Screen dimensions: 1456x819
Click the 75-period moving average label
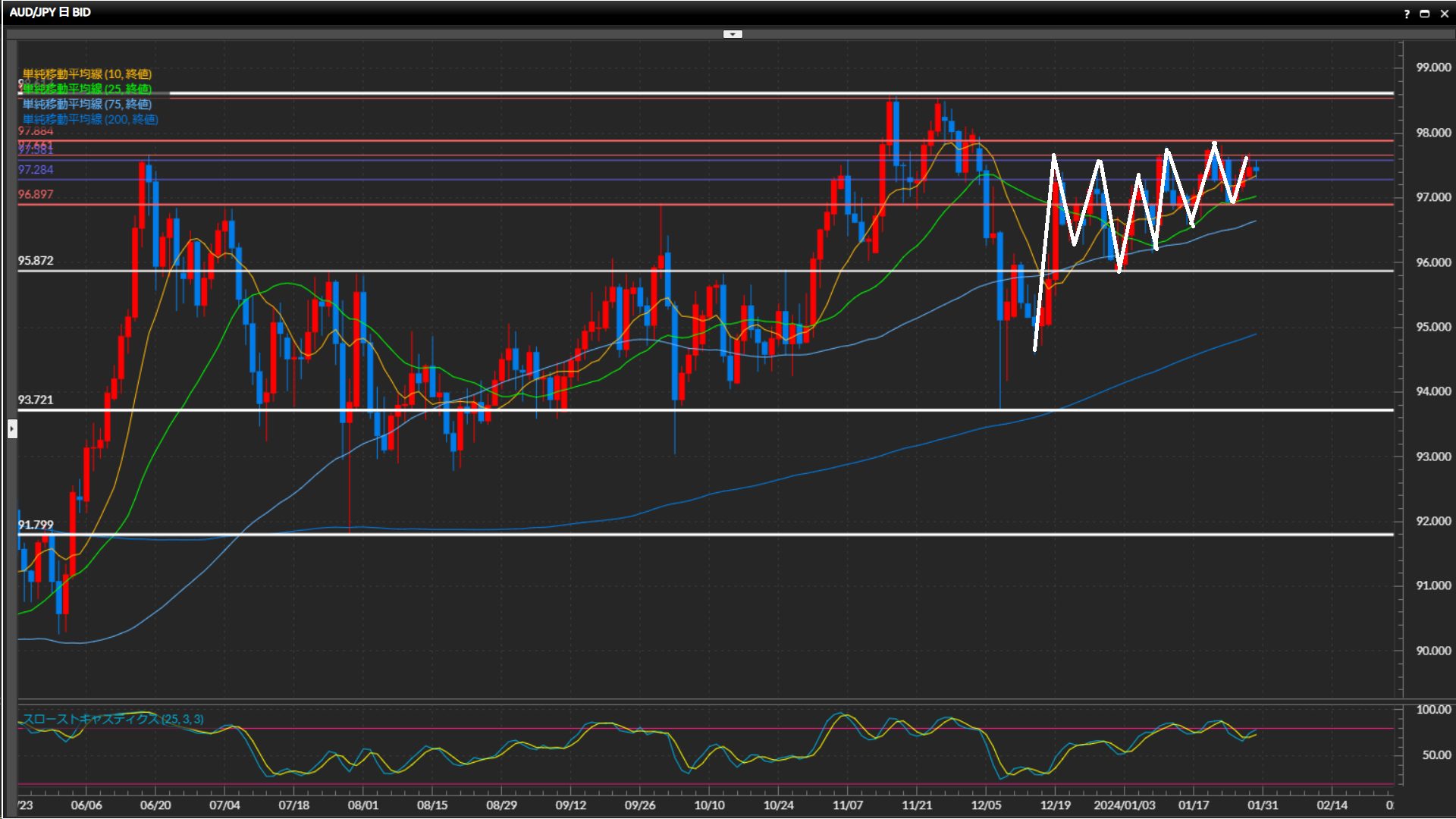coord(86,104)
